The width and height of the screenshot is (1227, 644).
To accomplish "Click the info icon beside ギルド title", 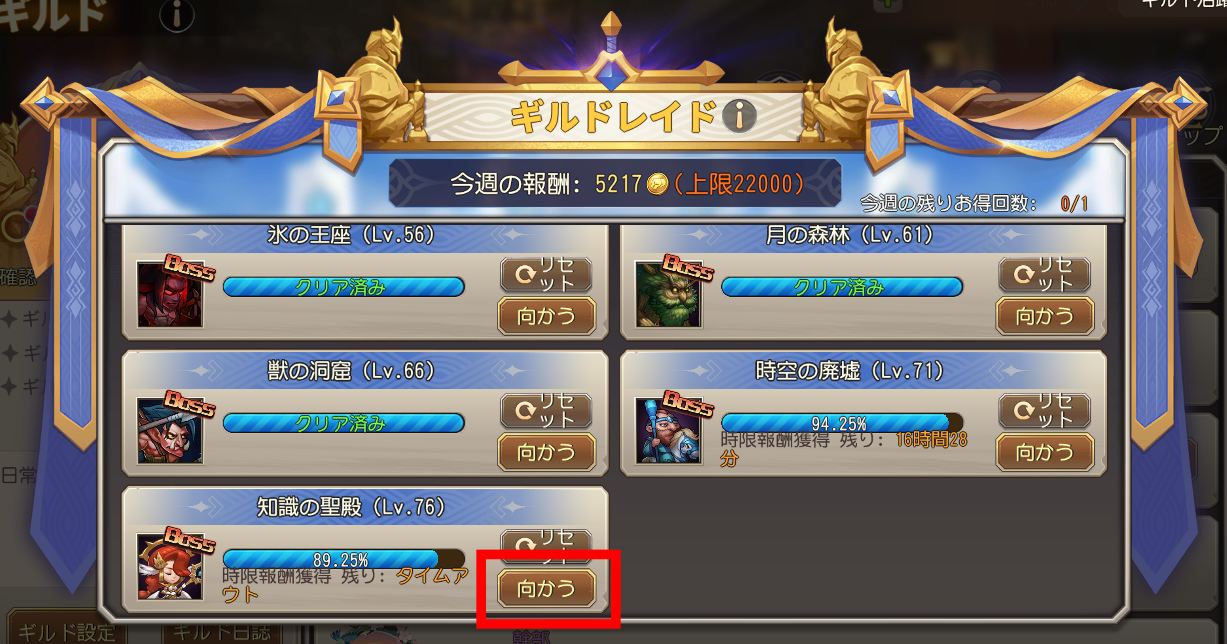I will point(177,15).
